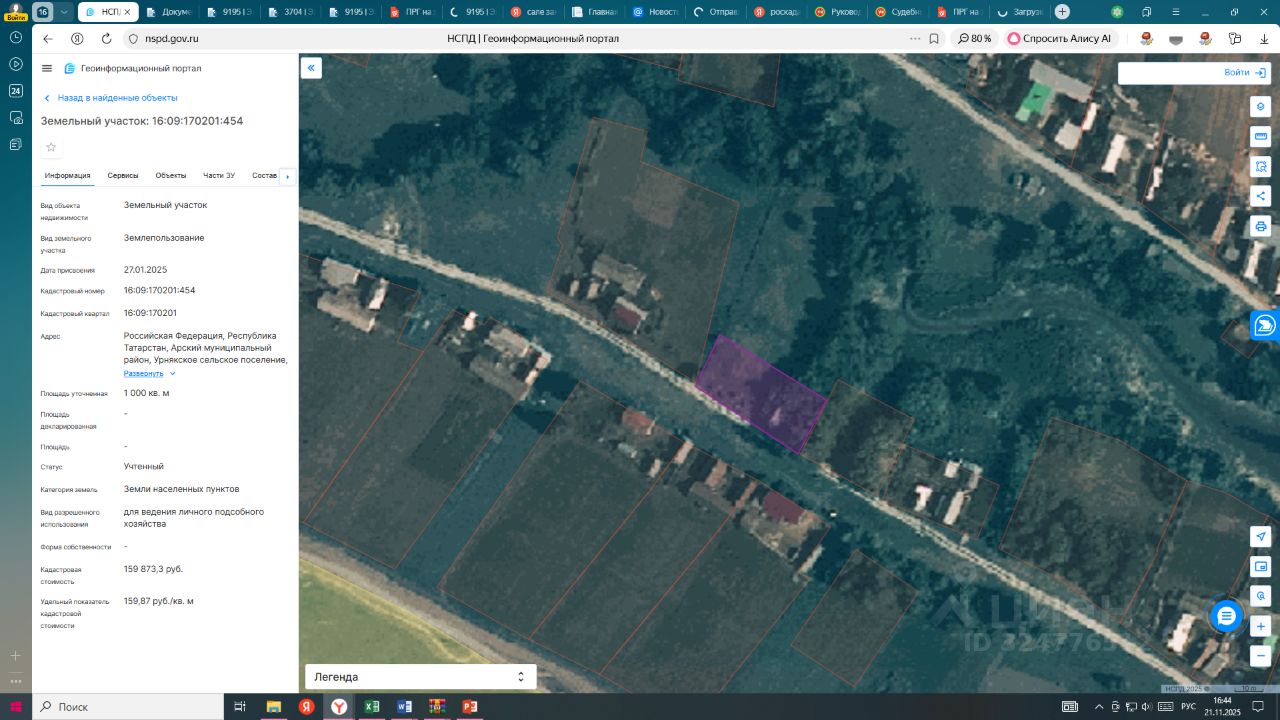1280x720 pixels.
Task: Open PowerPoint from the taskbar
Action: pos(469,706)
